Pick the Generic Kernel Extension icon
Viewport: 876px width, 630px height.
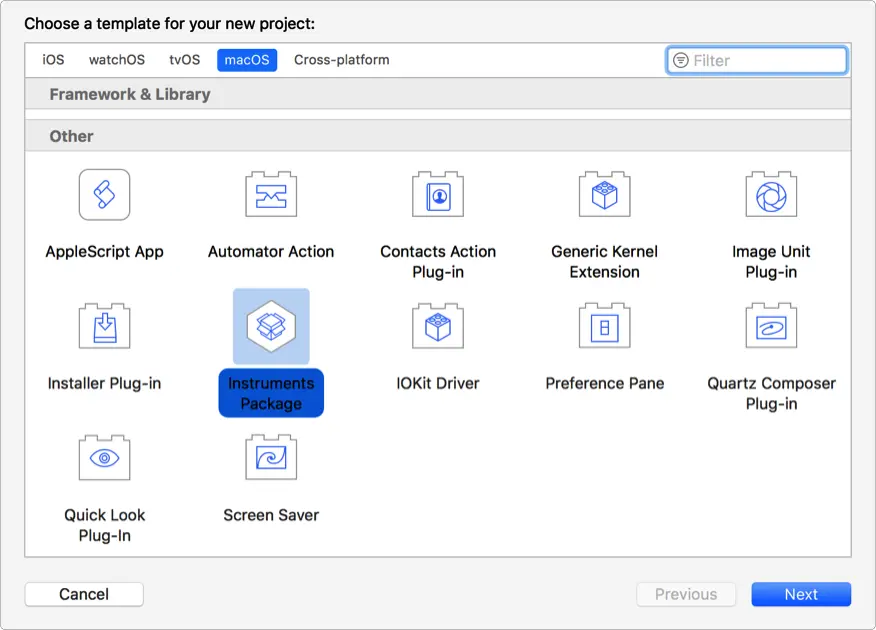click(x=604, y=194)
